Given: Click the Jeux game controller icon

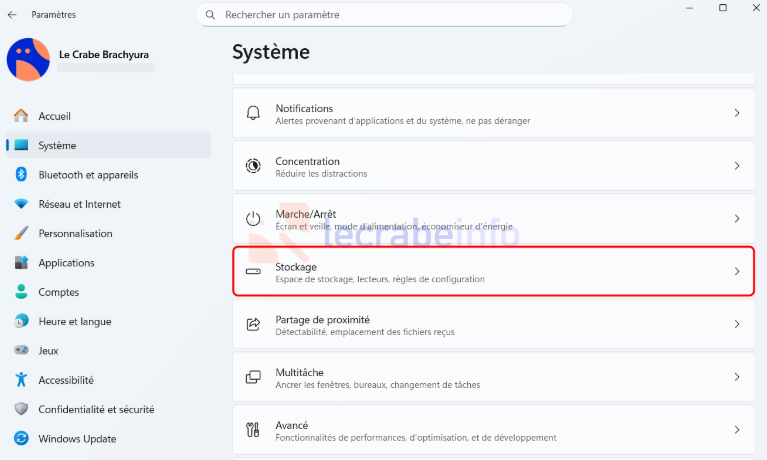Looking at the screenshot, I should point(21,351).
